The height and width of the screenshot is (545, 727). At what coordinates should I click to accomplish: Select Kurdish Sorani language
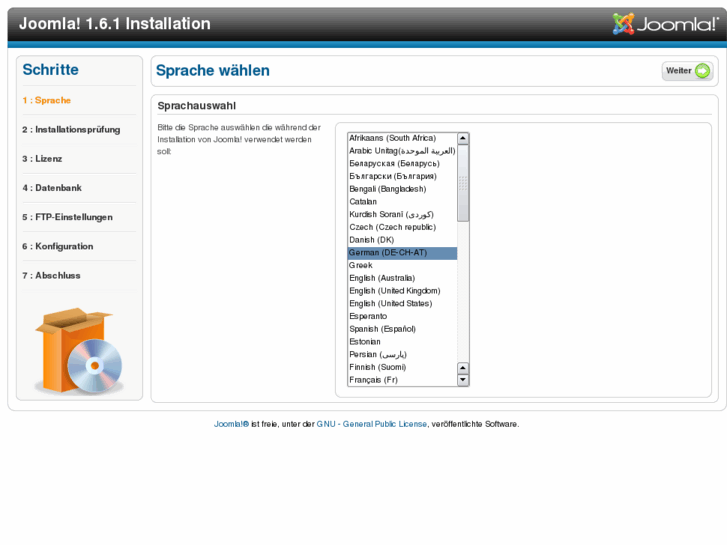tap(402, 214)
